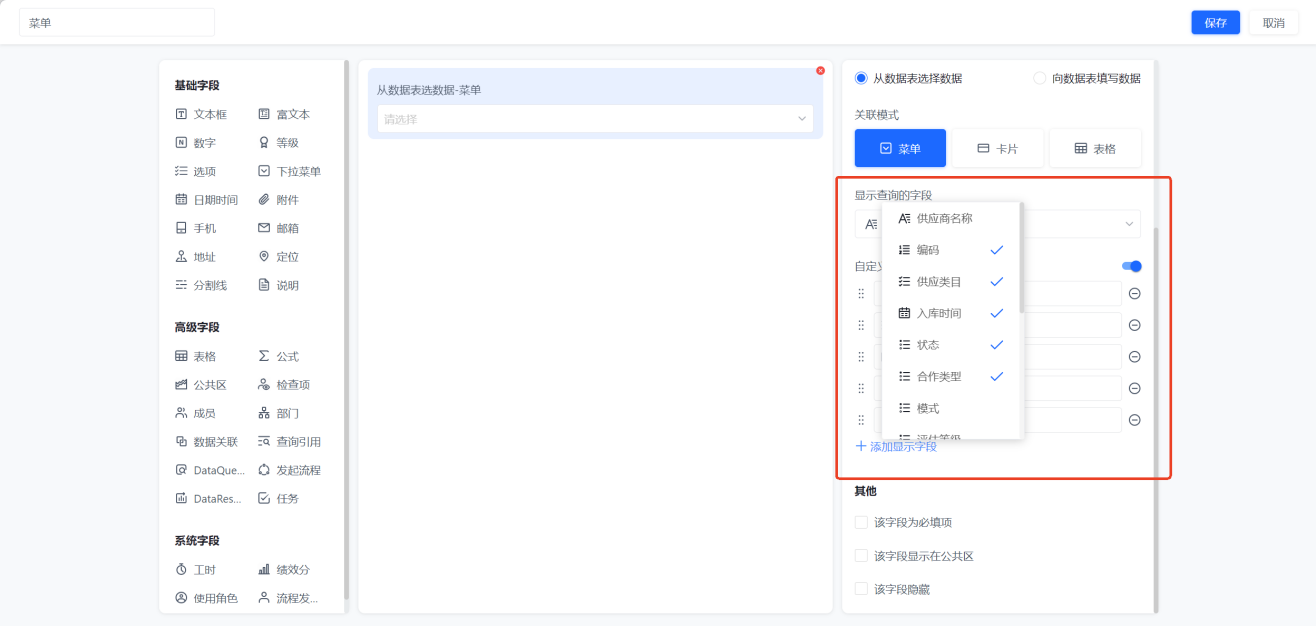1316x626 pixels.
Task: Switch to 菜单 association mode
Action: pyautogui.click(x=900, y=148)
